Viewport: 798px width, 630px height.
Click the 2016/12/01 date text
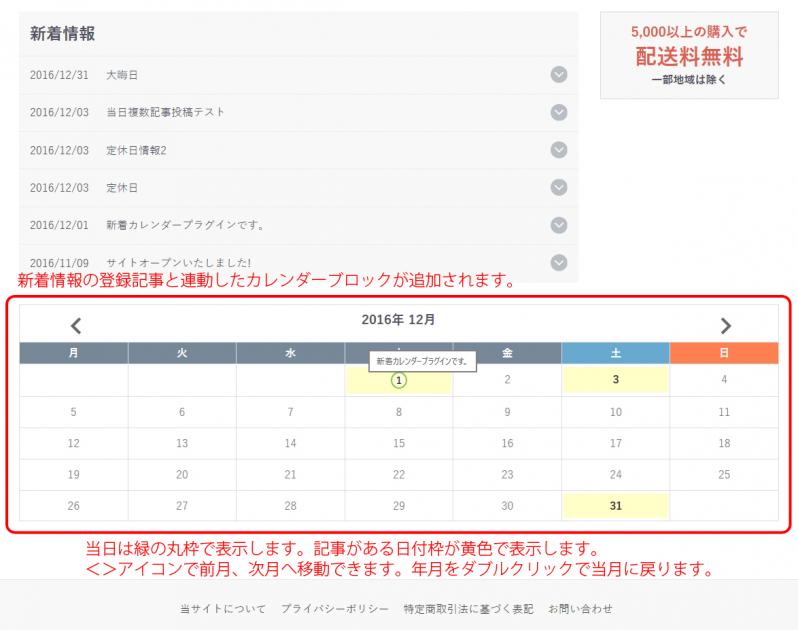coord(59,225)
